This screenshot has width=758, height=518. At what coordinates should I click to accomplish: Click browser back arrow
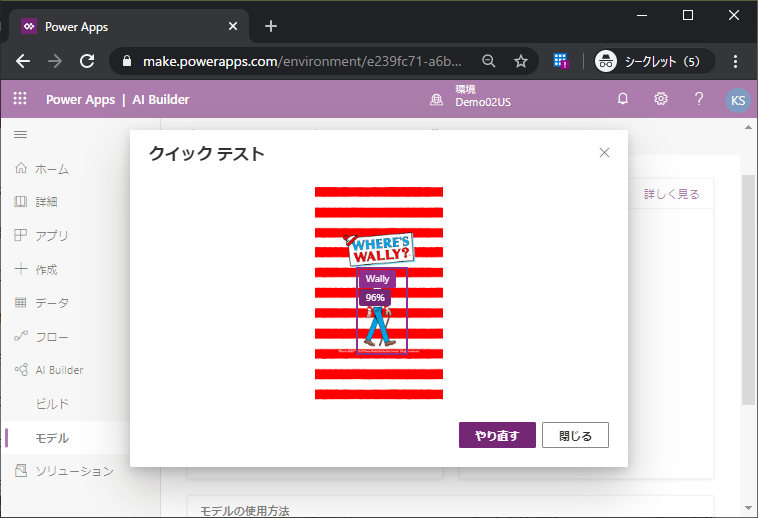(23, 61)
